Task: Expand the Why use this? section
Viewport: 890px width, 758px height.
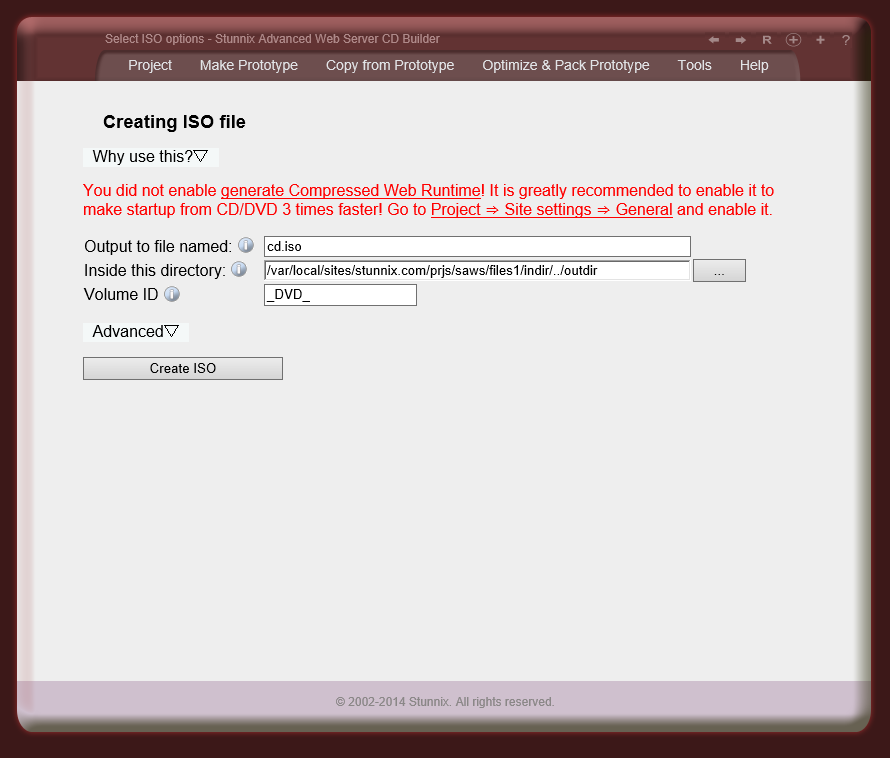Action: [x=150, y=156]
